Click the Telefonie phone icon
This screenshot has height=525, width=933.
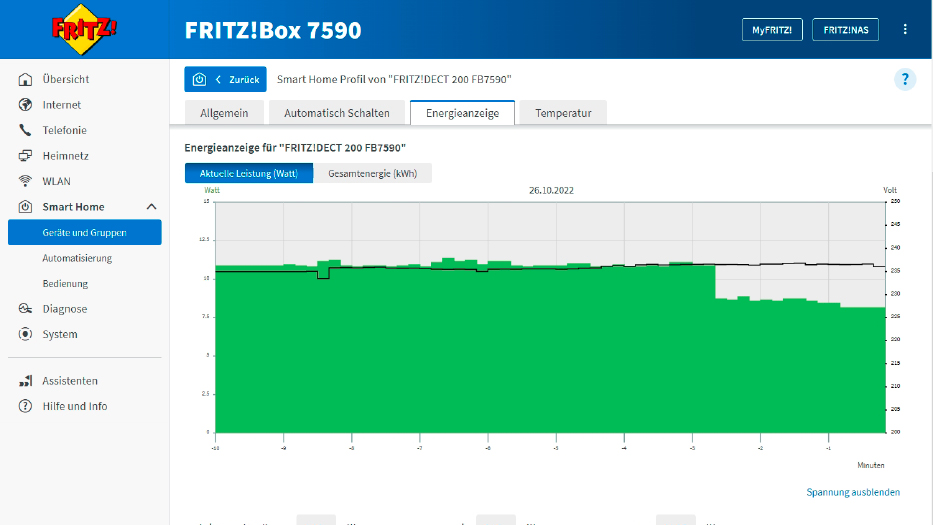tap(25, 130)
